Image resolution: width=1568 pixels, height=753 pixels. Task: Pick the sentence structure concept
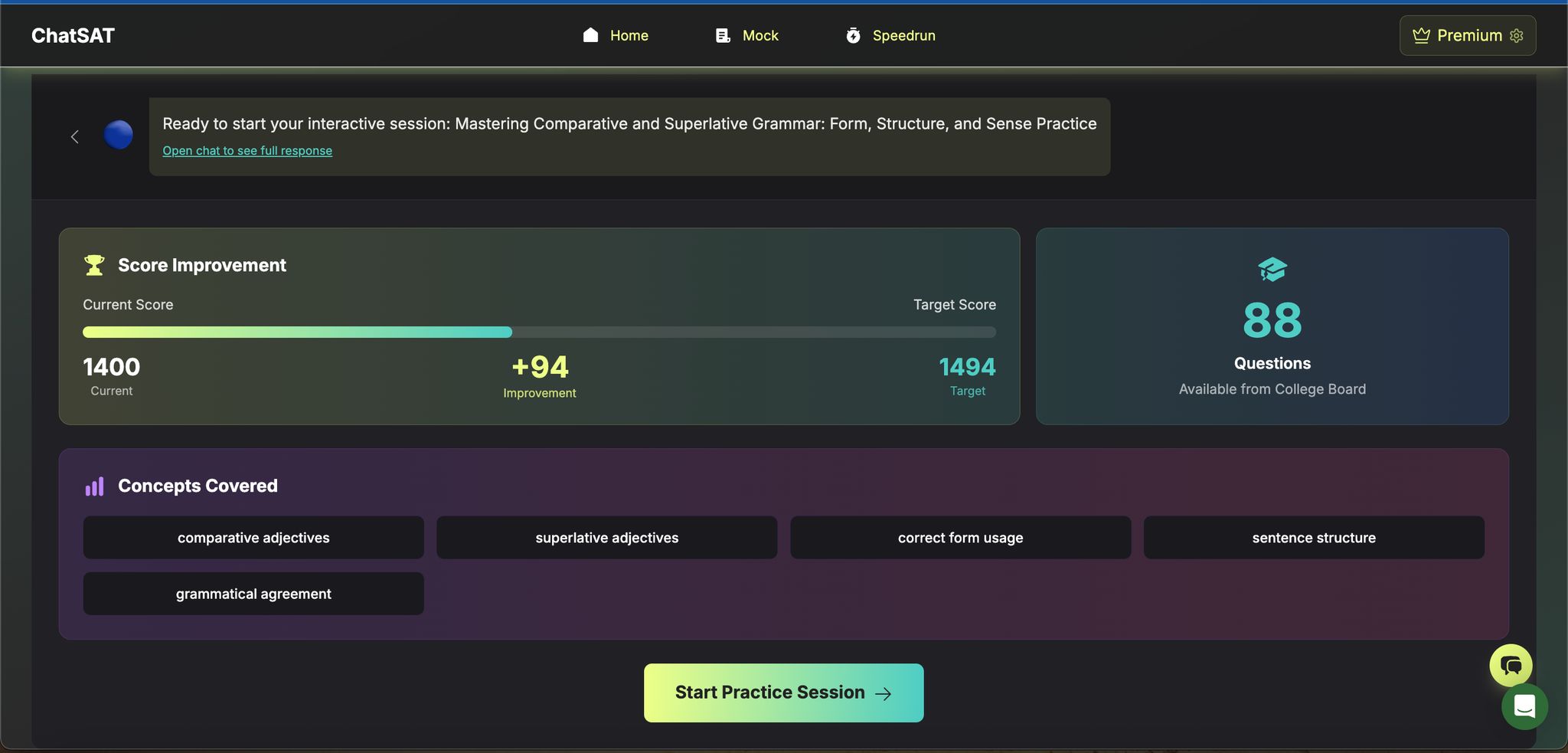click(1314, 538)
